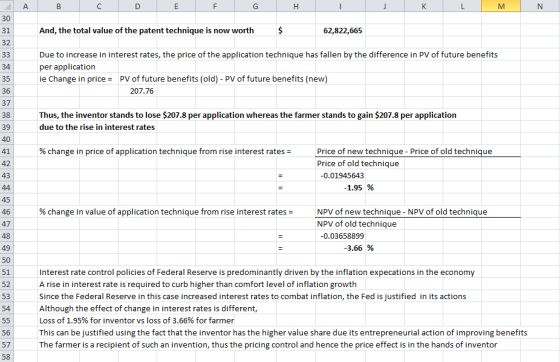The image size is (560, 362).
Task: Click 'A rise in interest rate is required' line
Action: tap(198, 285)
